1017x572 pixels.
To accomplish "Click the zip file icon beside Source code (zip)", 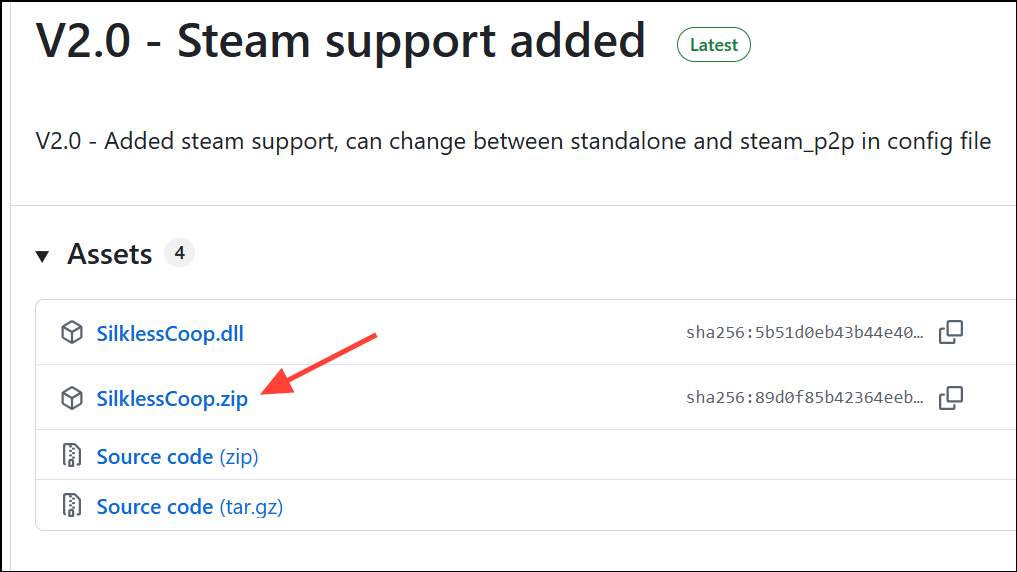I will pyautogui.click(x=72, y=455).
